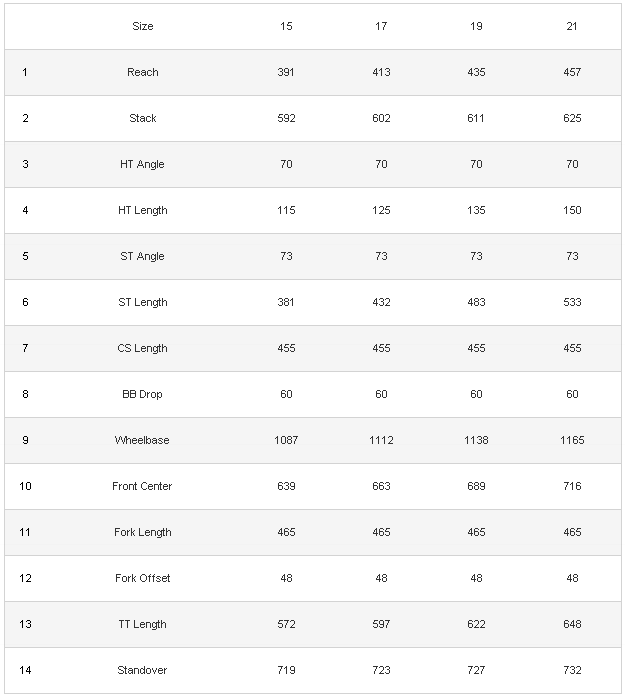The image size is (625, 699).
Task: Click the Reach row label
Action: point(143,72)
